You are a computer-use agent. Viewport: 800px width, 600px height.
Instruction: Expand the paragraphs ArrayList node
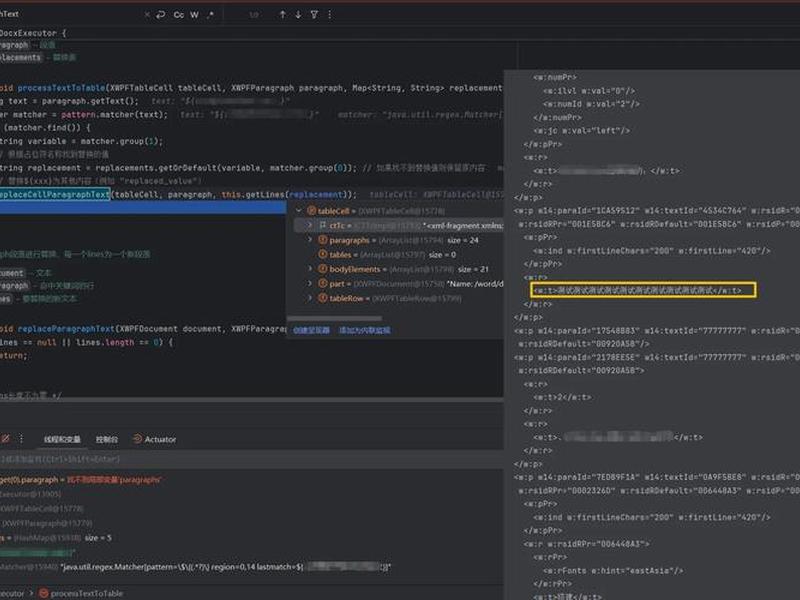309,240
